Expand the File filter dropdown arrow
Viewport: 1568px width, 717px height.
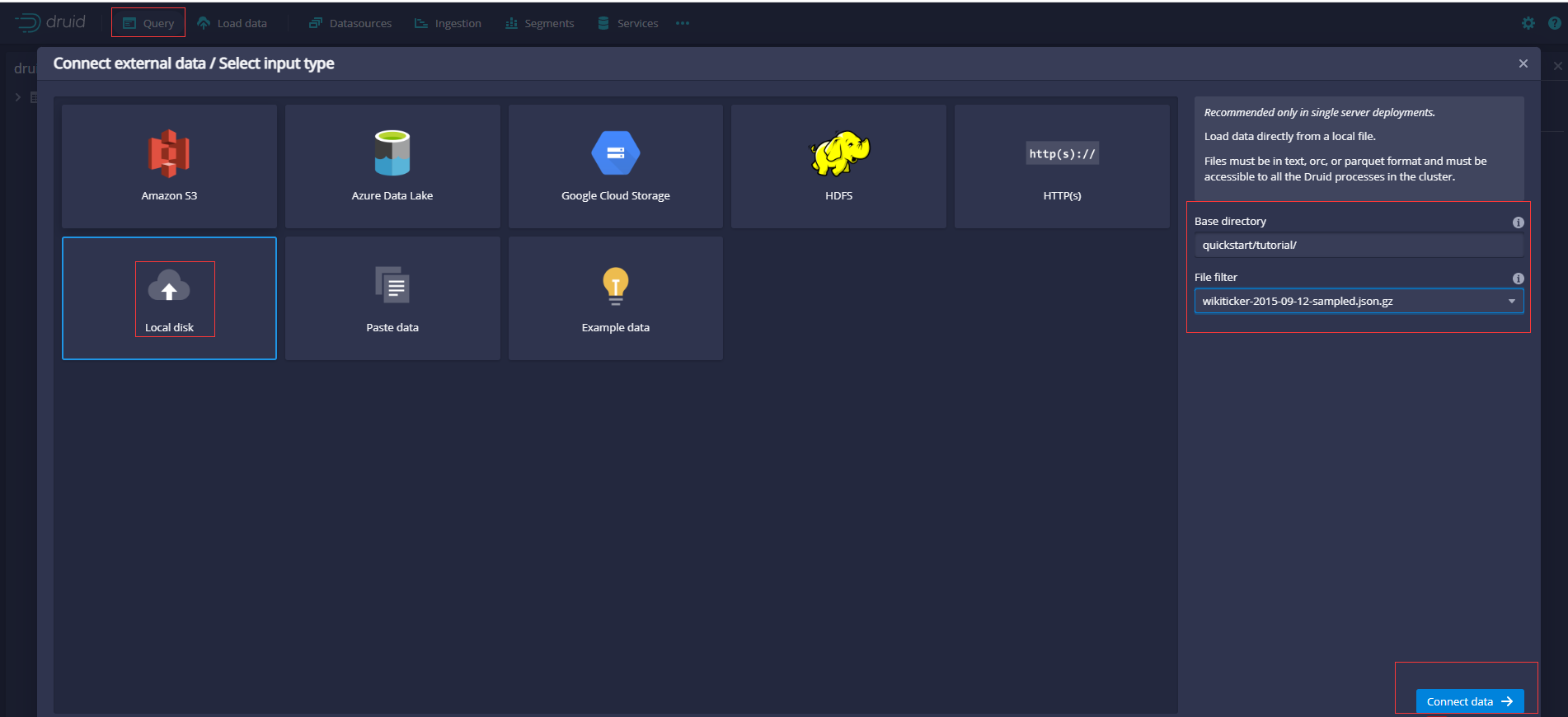[x=1512, y=301]
